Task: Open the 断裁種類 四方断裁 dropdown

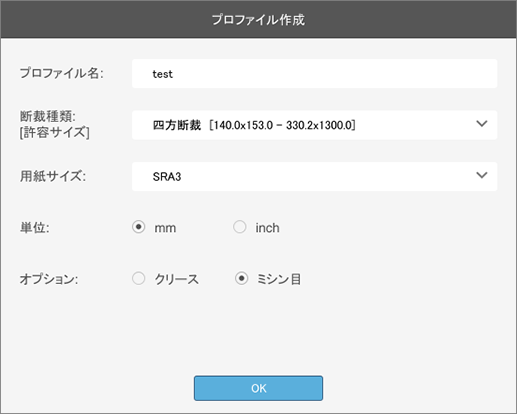Action: [314, 125]
